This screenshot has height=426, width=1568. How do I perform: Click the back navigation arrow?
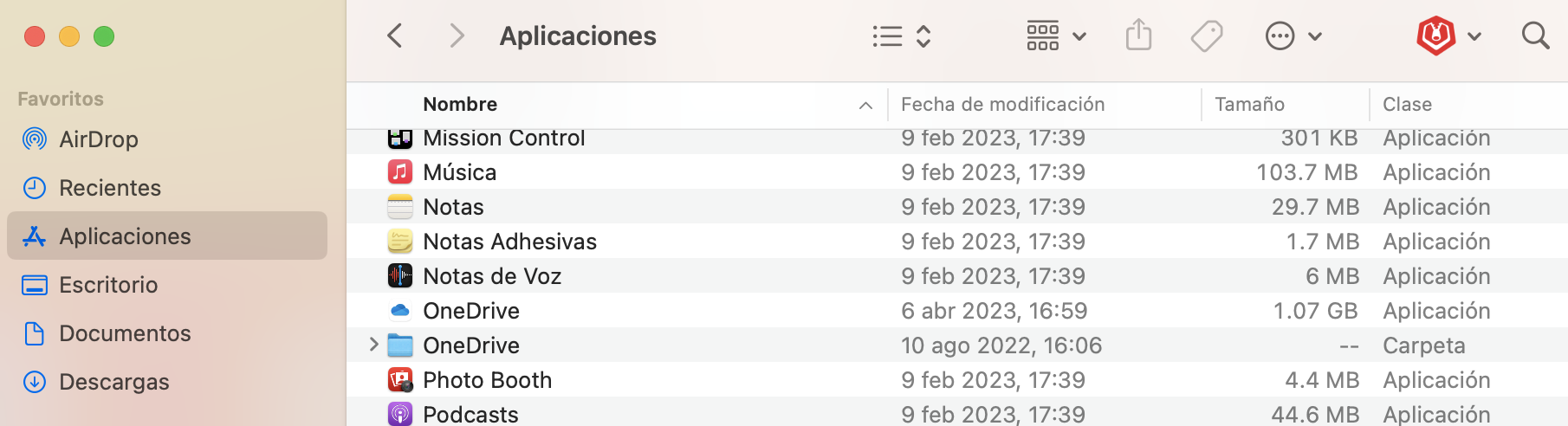click(x=395, y=36)
